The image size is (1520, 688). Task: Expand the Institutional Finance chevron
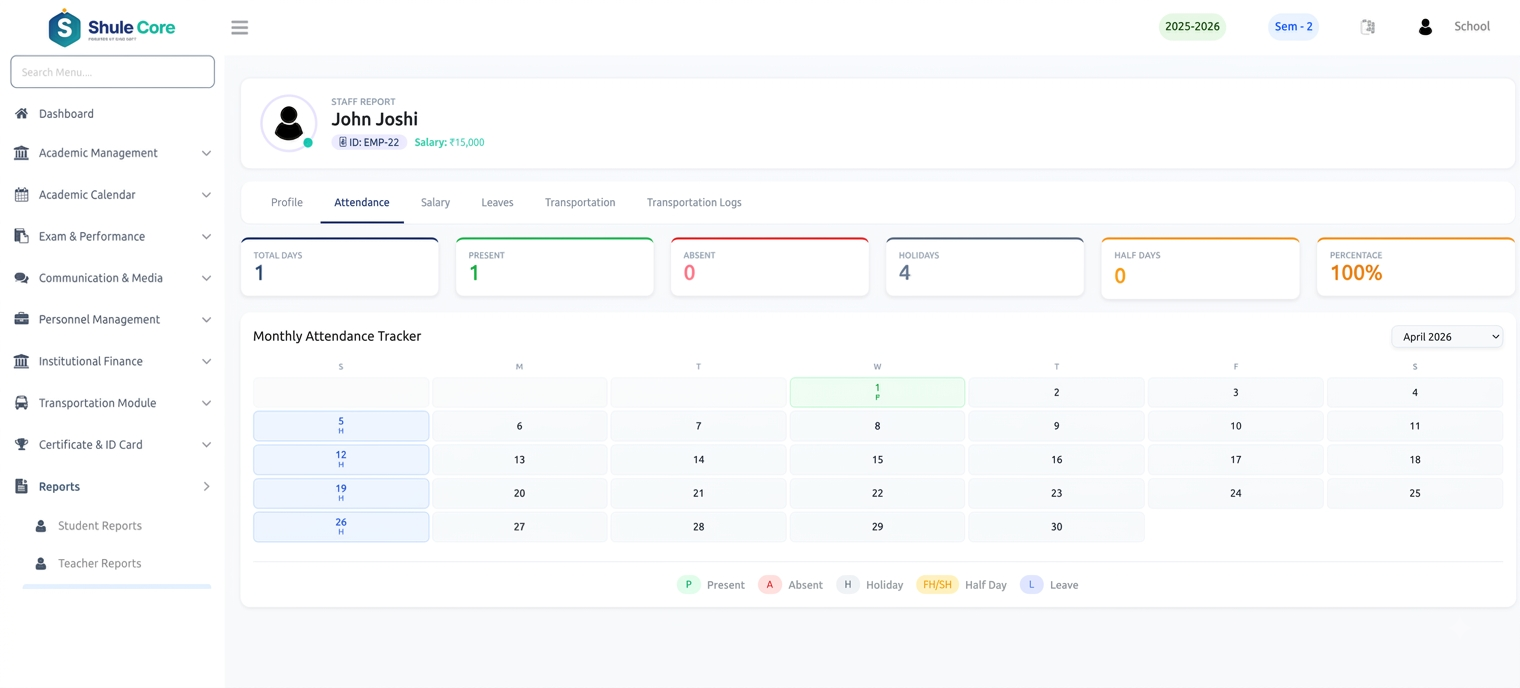tap(206, 362)
